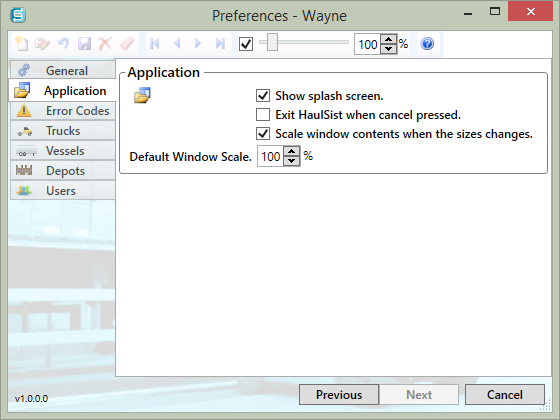Go to the last record
560x420 pixels.
coord(220,44)
